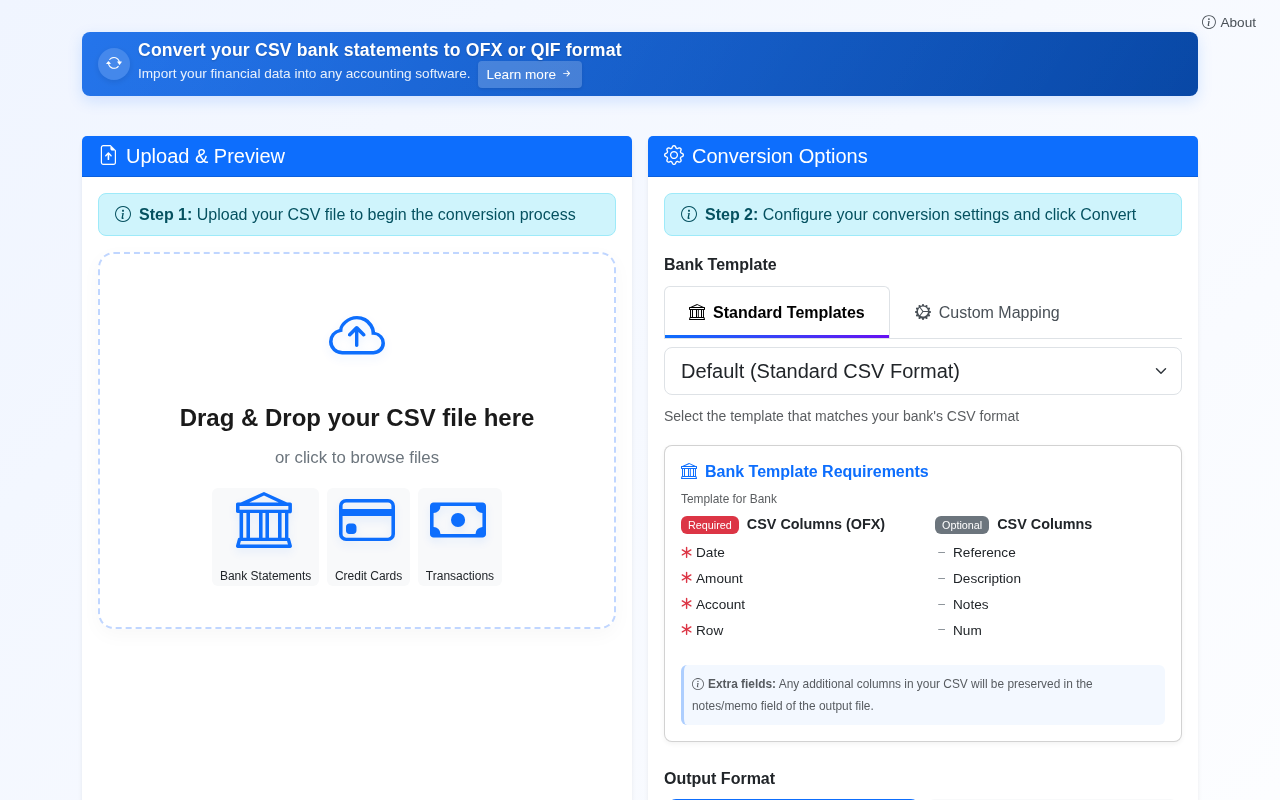
Task: Switch to the Custom Mapping tab
Action: (986, 312)
